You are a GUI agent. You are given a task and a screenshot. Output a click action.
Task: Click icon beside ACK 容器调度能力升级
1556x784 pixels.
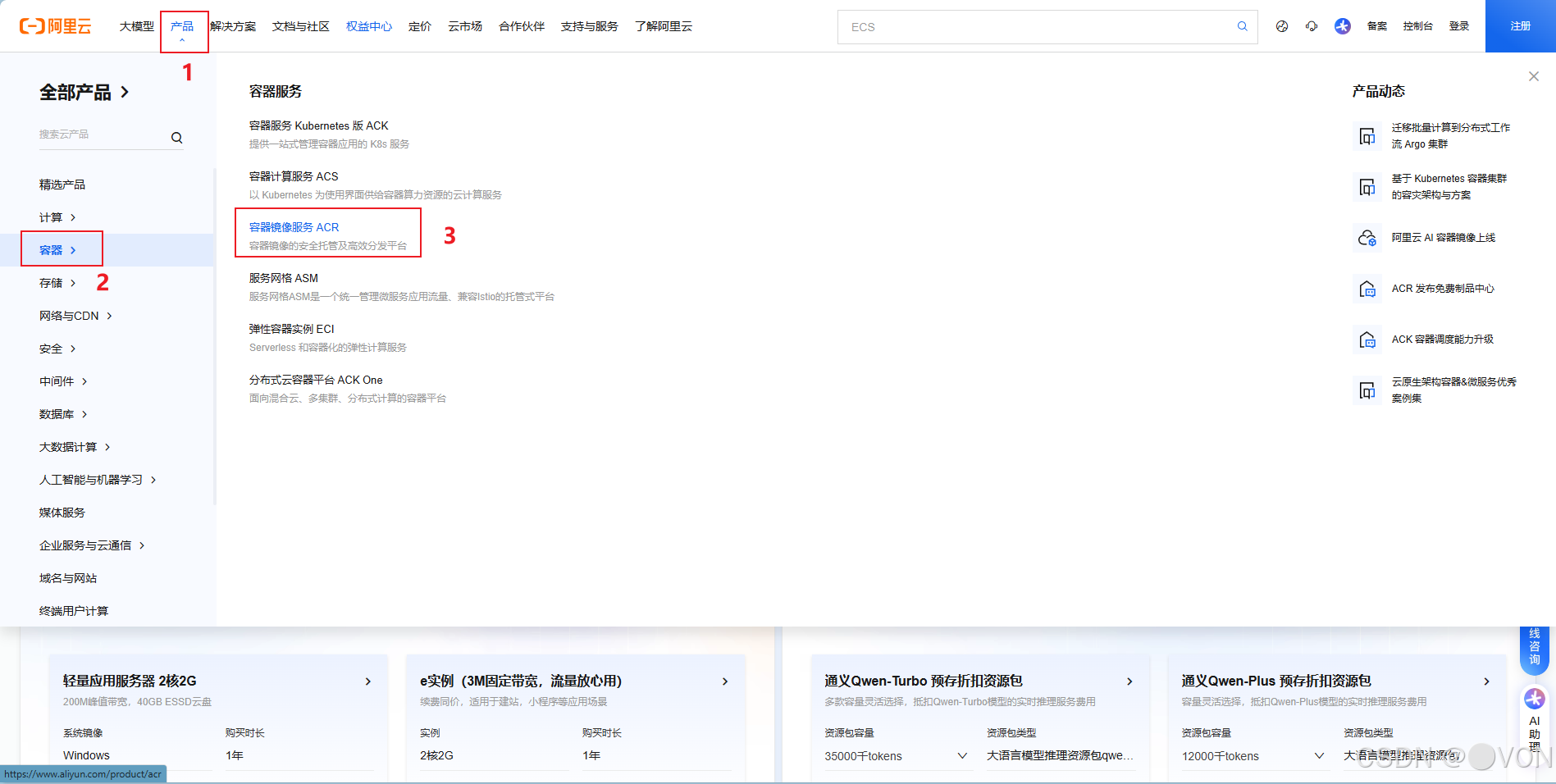click(1367, 340)
